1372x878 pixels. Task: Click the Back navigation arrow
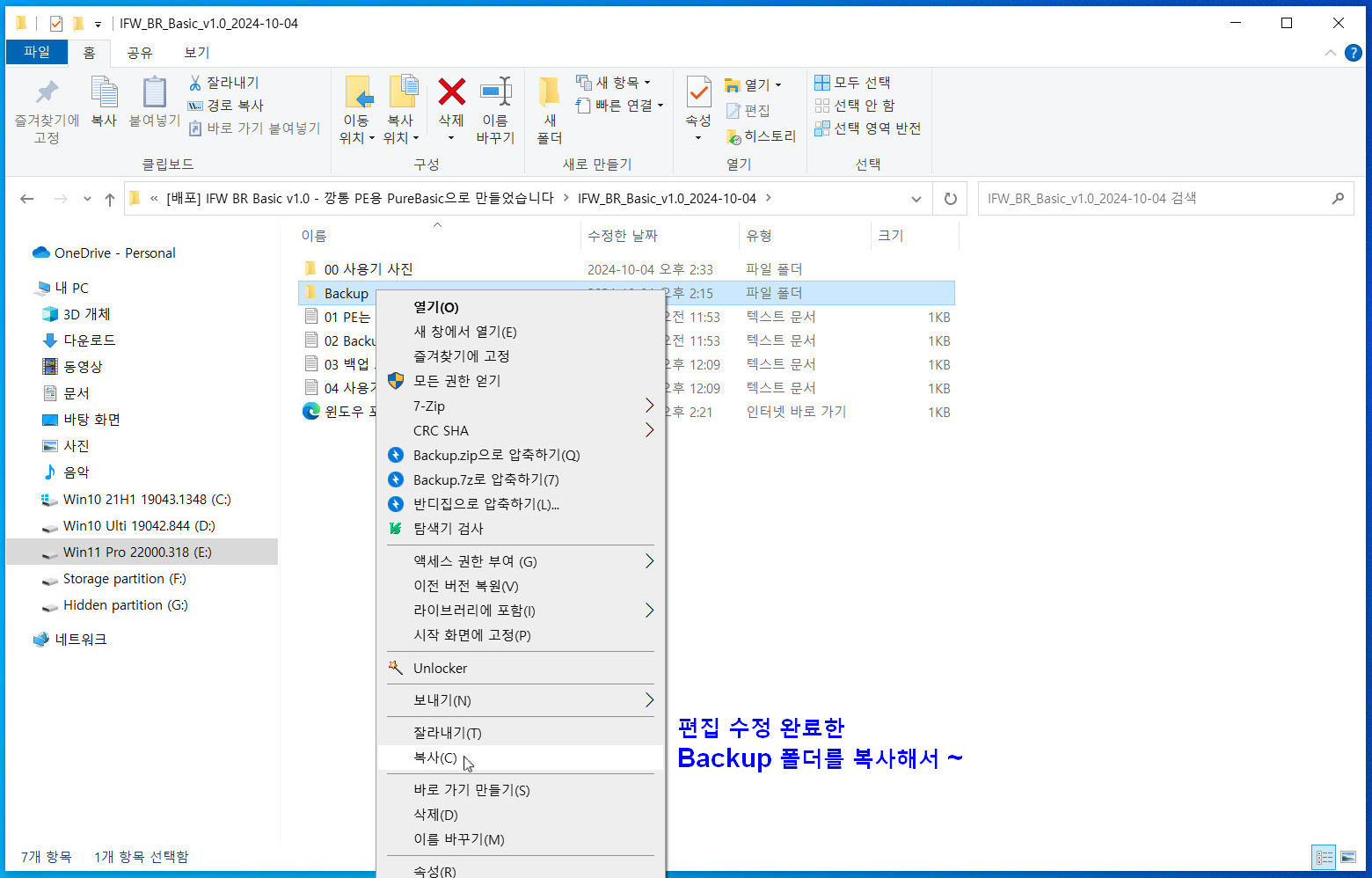[27, 199]
